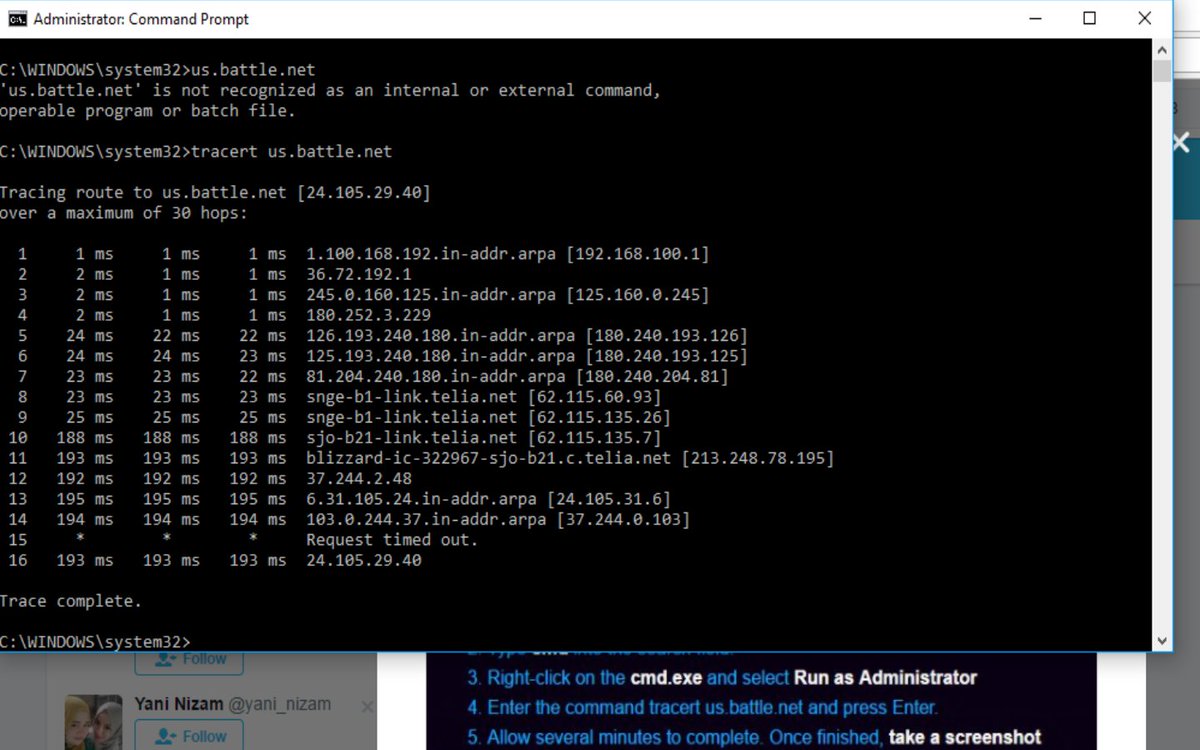Image resolution: width=1200 pixels, height=750 pixels.
Task: Click the 'Request timed out.' line
Action: pyautogui.click(x=392, y=540)
